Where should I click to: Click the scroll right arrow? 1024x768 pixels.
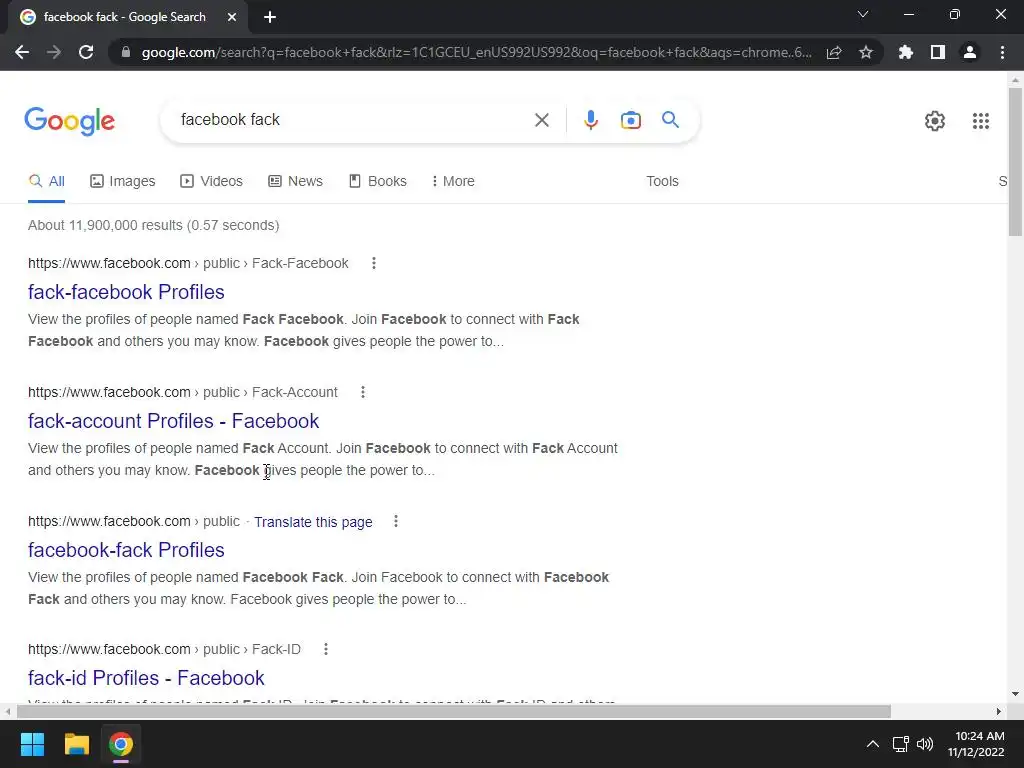[x=998, y=711]
